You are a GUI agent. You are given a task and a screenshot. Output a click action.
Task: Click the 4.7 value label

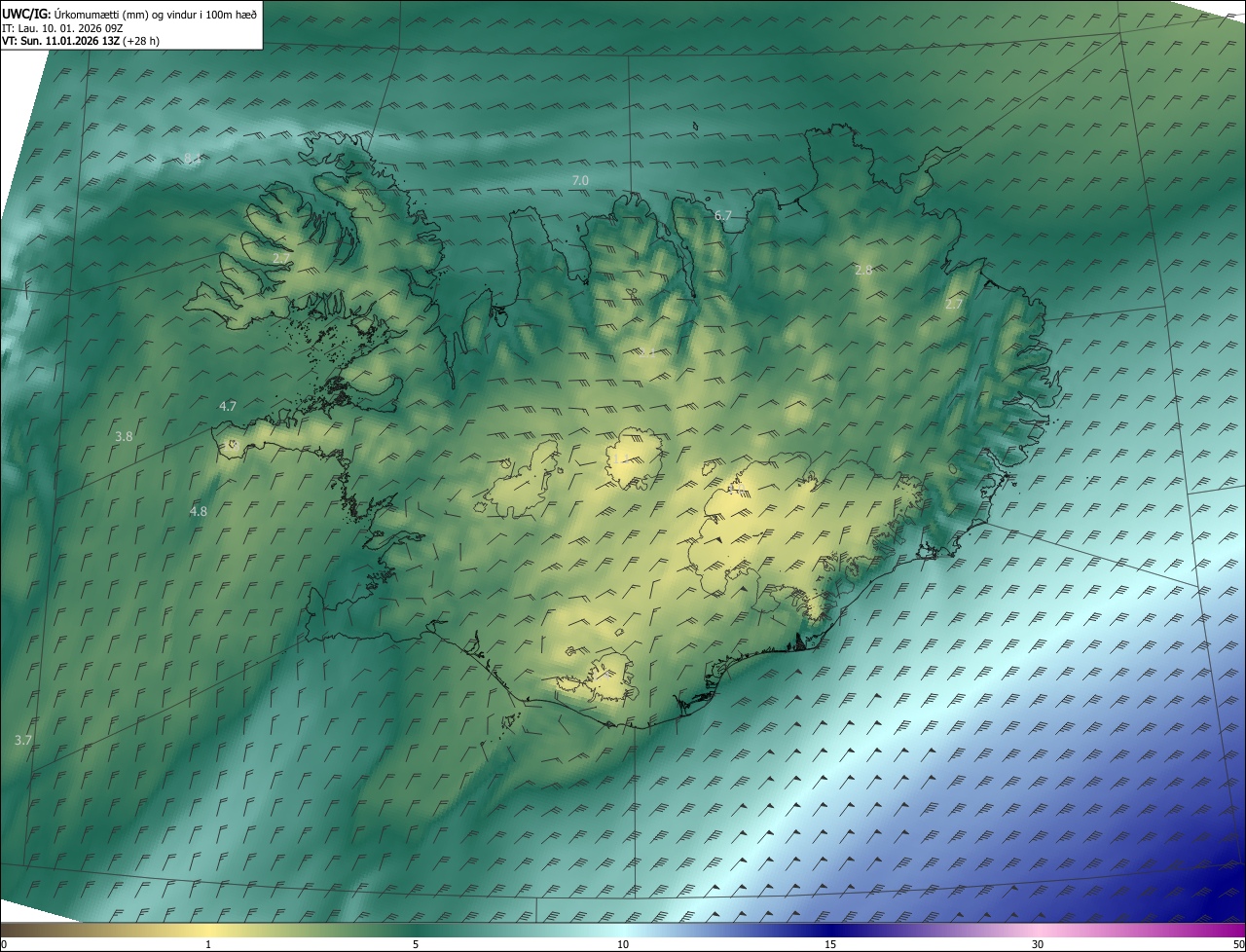tap(228, 406)
